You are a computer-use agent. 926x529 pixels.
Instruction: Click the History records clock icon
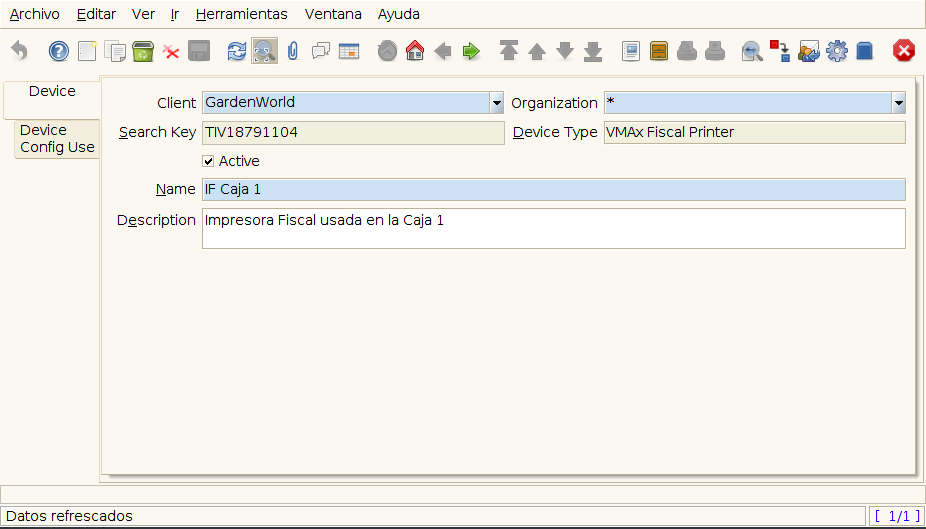pos(387,51)
